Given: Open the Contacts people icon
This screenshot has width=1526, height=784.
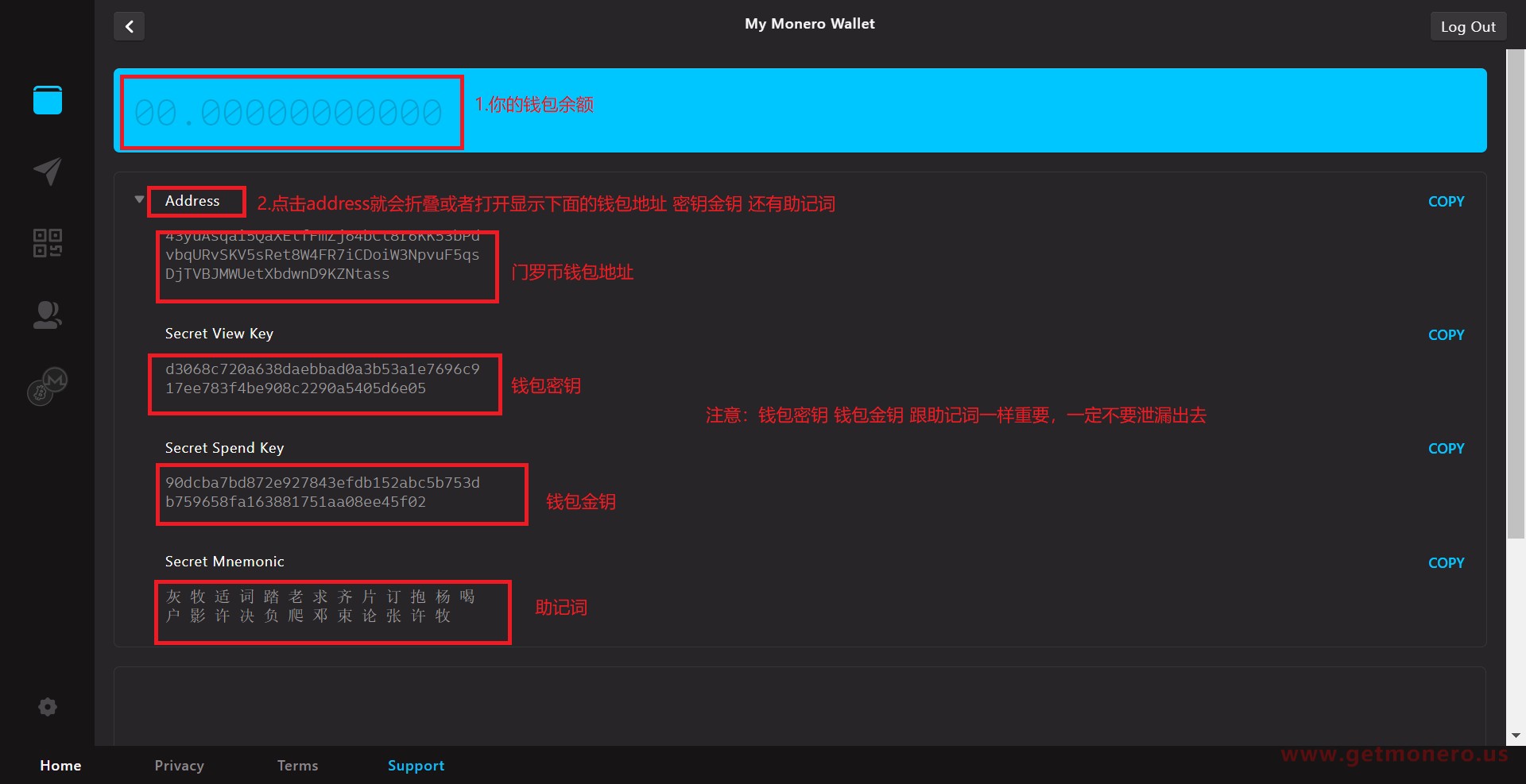Looking at the screenshot, I should tap(48, 315).
